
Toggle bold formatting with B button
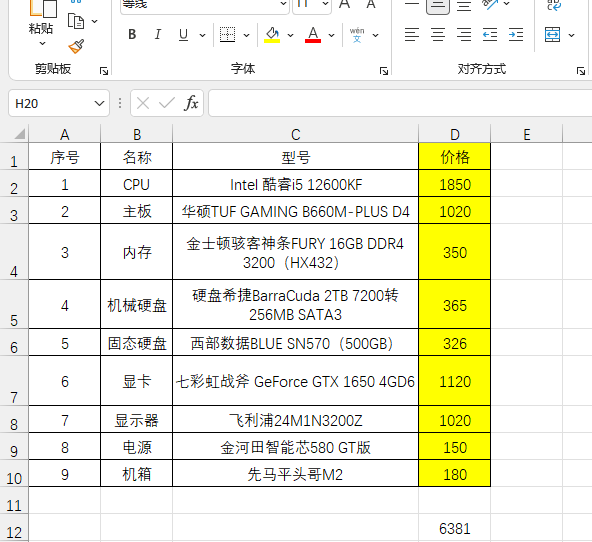coord(132,35)
